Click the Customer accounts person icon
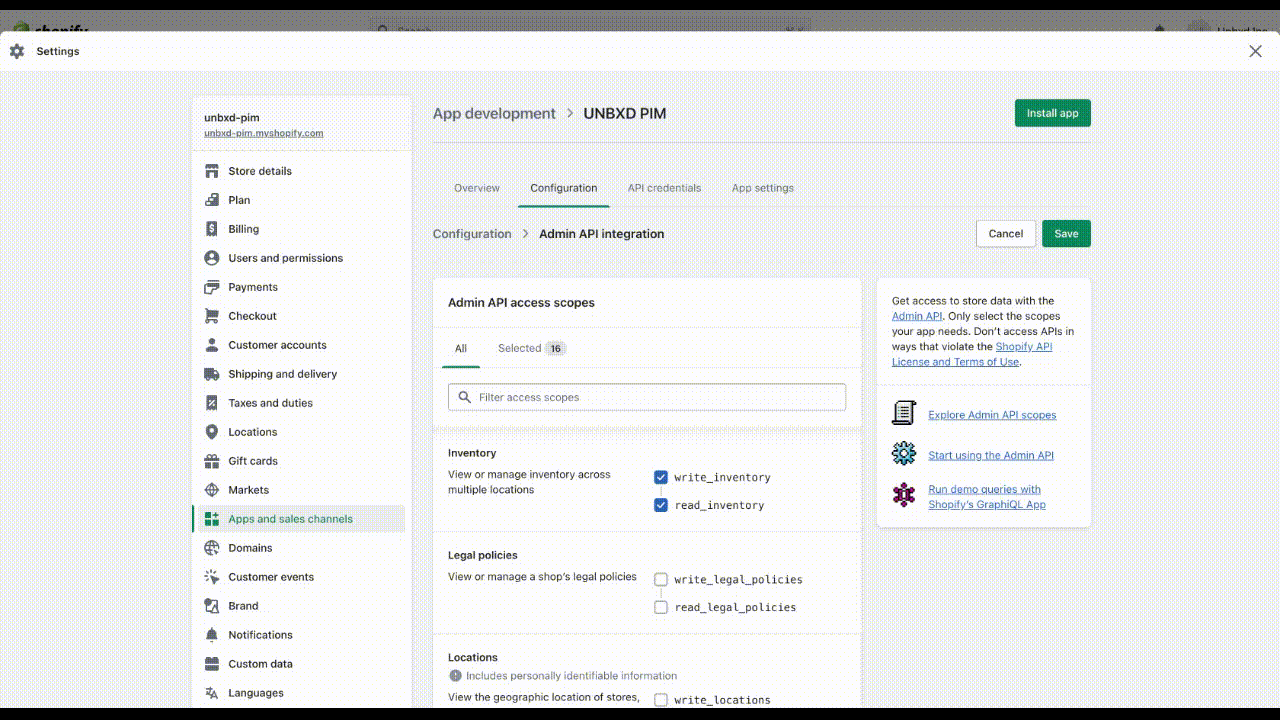 click(212, 345)
